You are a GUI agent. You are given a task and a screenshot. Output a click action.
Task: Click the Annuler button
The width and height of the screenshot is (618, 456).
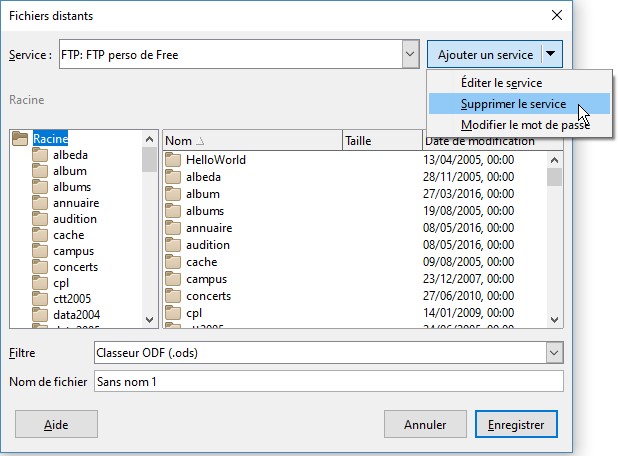425,424
